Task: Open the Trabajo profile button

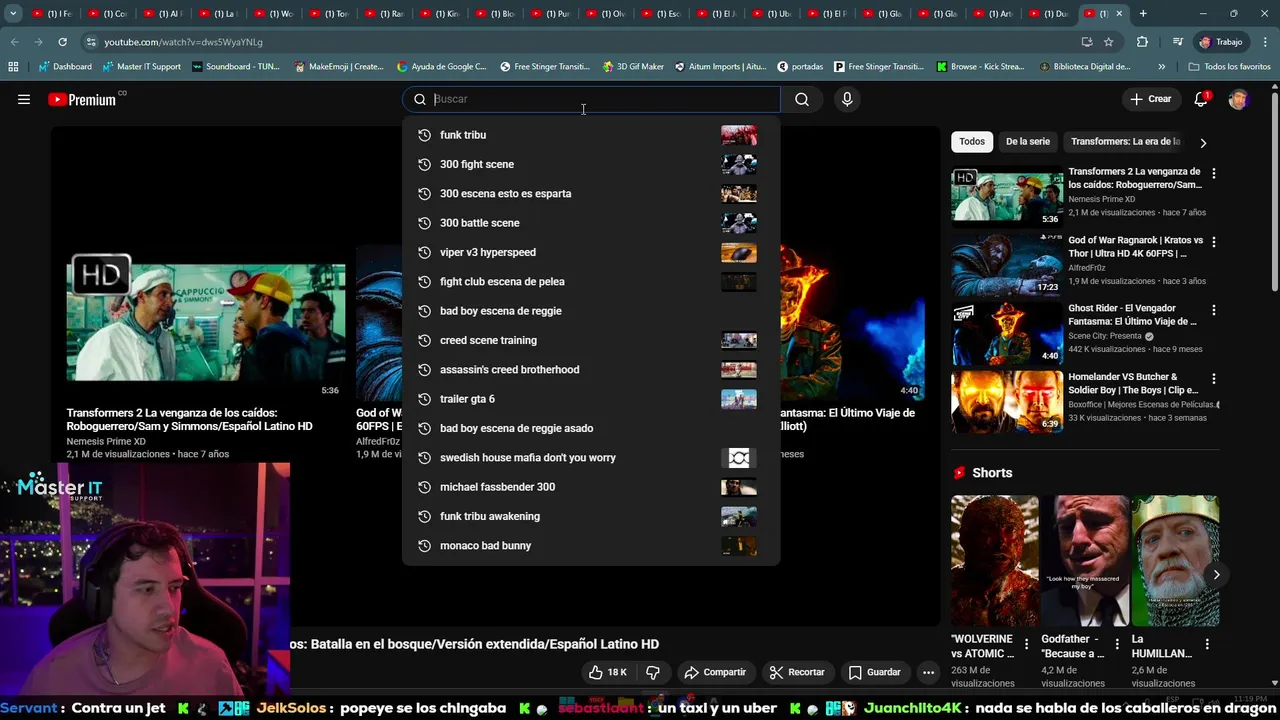Action: pyautogui.click(x=1221, y=42)
